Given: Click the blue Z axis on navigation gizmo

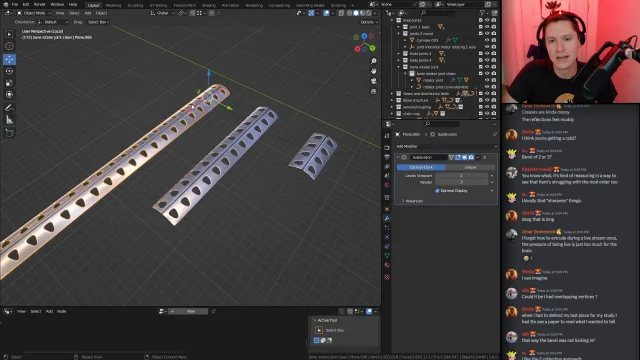Looking at the screenshot, I should click(x=364, y=36).
